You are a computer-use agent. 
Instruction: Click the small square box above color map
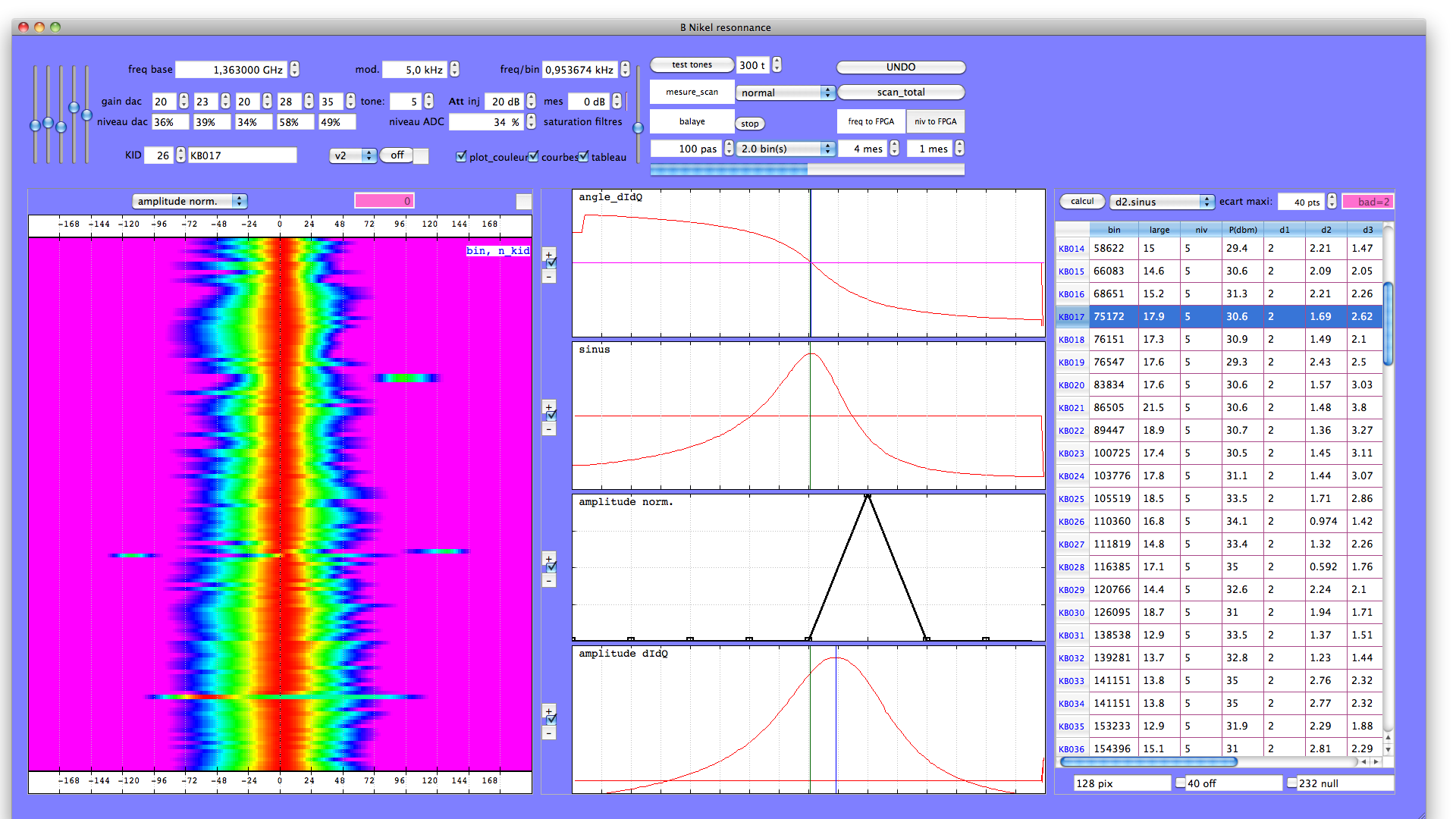[523, 201]
